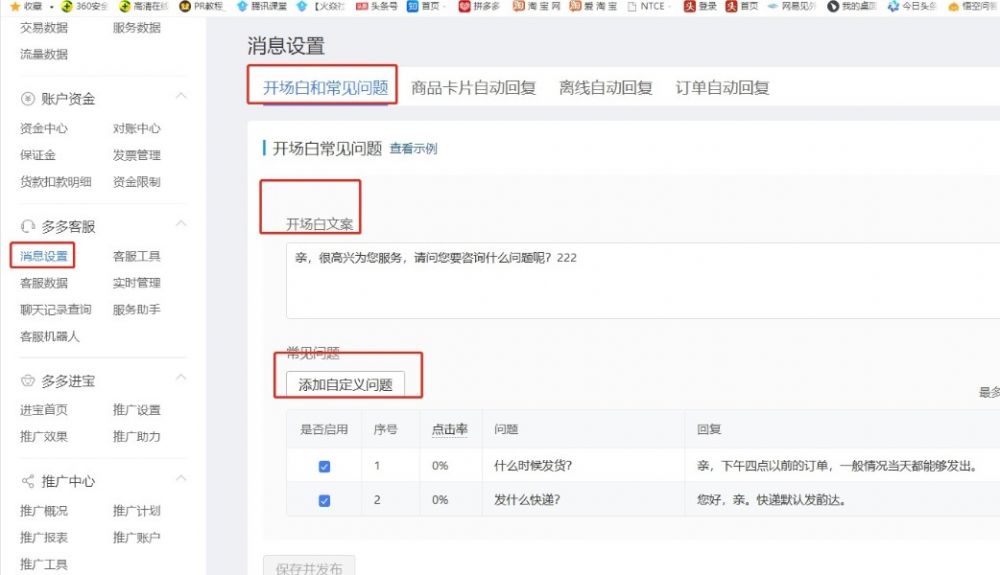The image size is (1000, 575).
Task: Open 推广概况 page
Action: pos(43,511)
